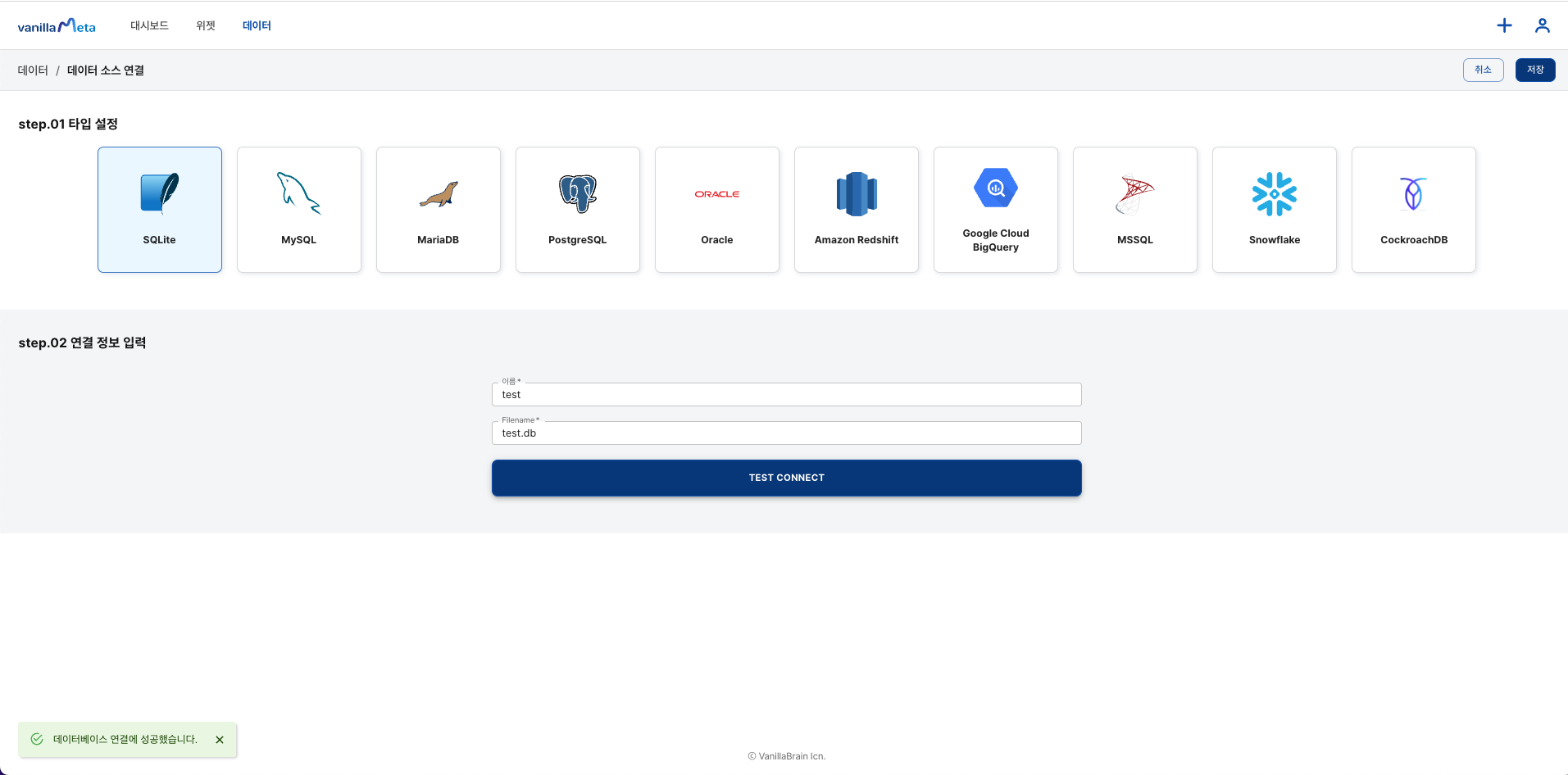Click the 데이터 소스 연결 breadcrumb text
The width and height of the screenshot is (1568, 775).
pyautogui.click(x=106, y=70)
